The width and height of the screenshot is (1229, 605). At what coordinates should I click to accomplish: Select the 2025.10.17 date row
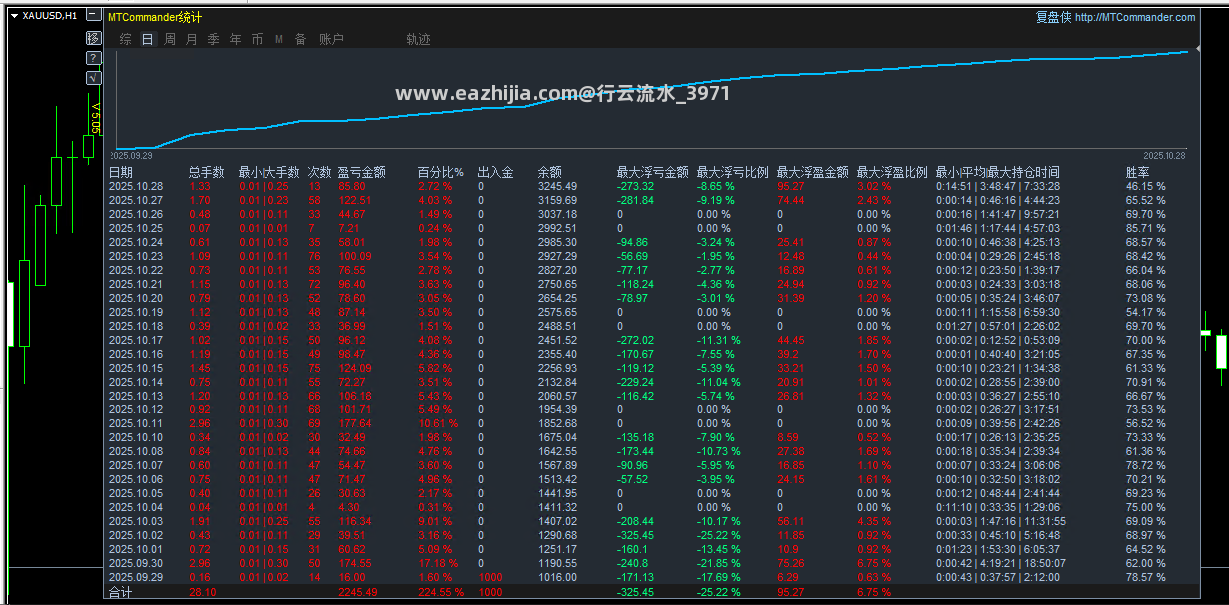[x=135, y=340]
